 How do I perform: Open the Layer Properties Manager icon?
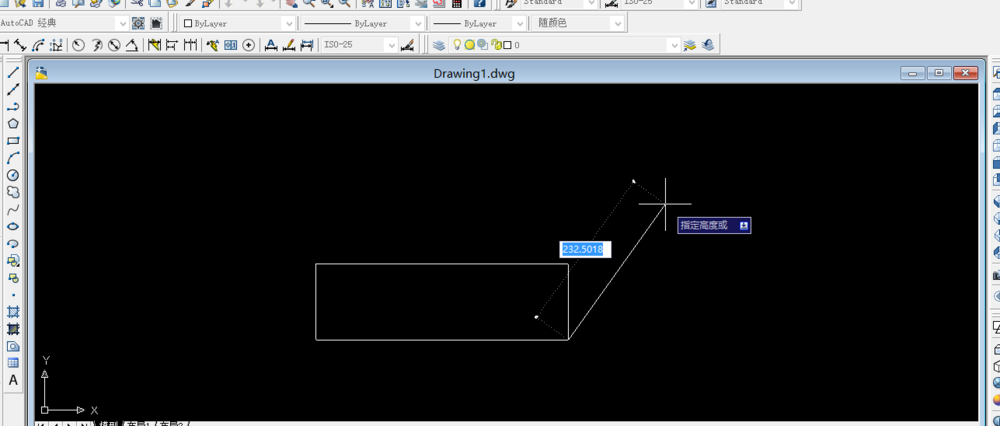tap(439, 45)
